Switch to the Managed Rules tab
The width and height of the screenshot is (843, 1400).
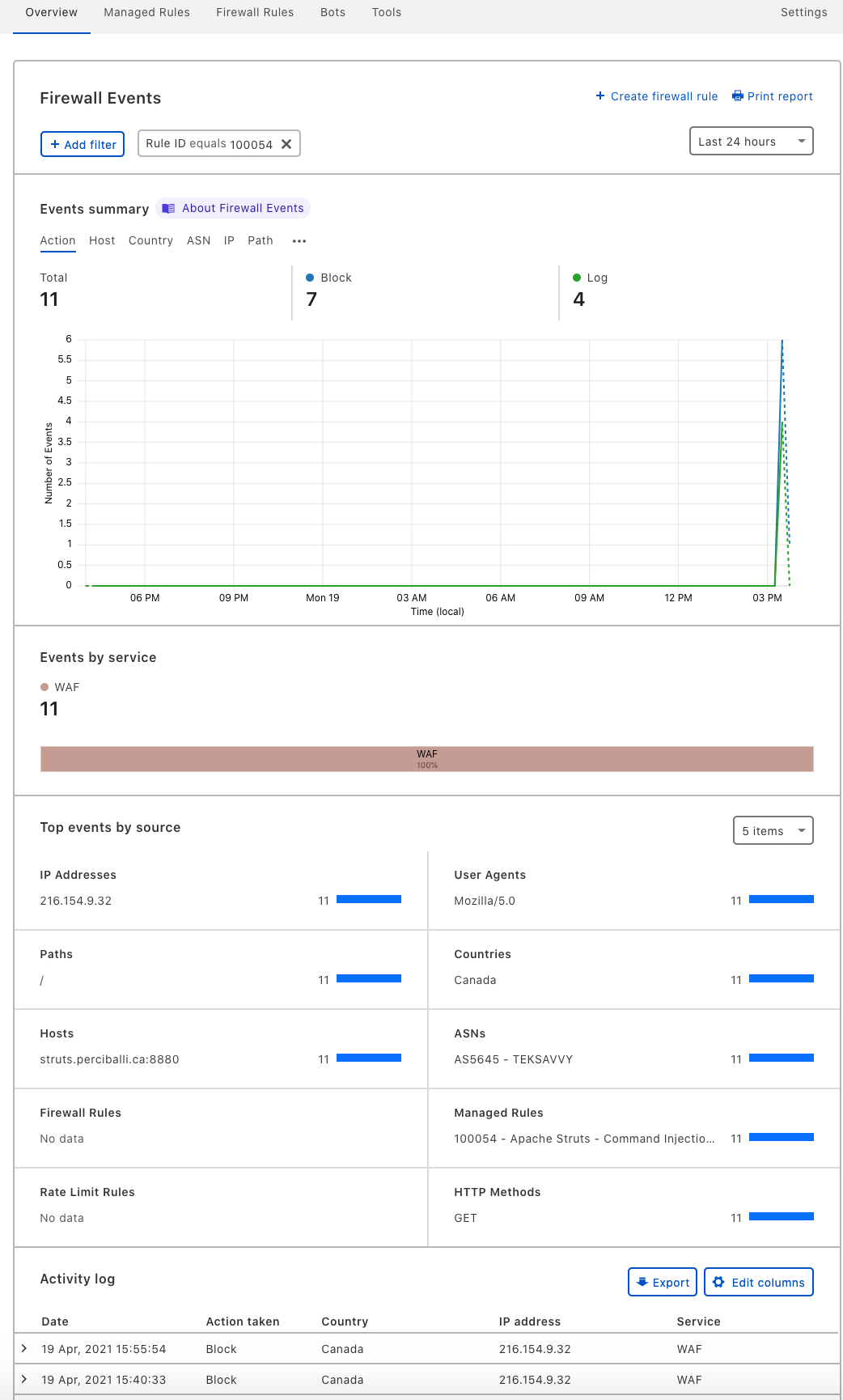[146, 13]
